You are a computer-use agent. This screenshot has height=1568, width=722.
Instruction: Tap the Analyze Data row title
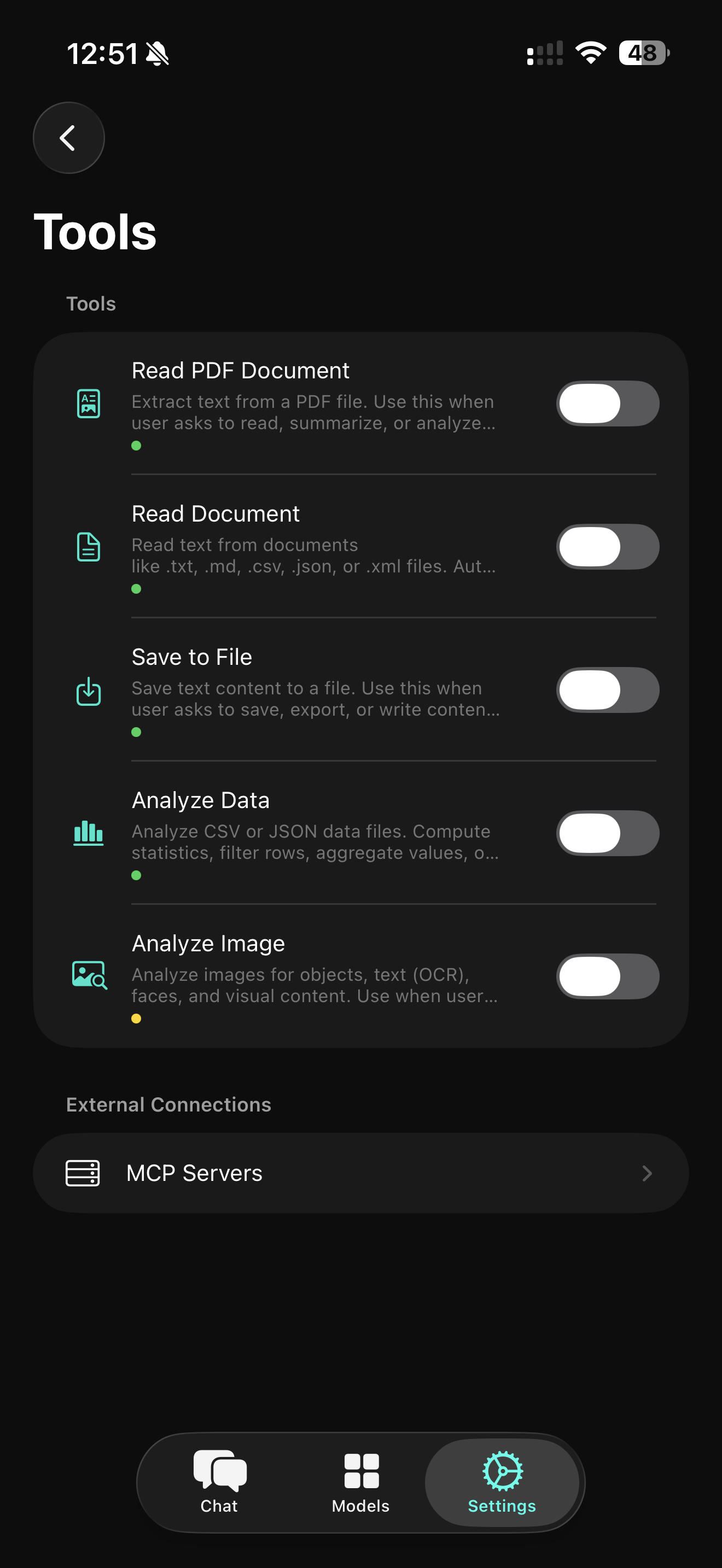point(201,800)
